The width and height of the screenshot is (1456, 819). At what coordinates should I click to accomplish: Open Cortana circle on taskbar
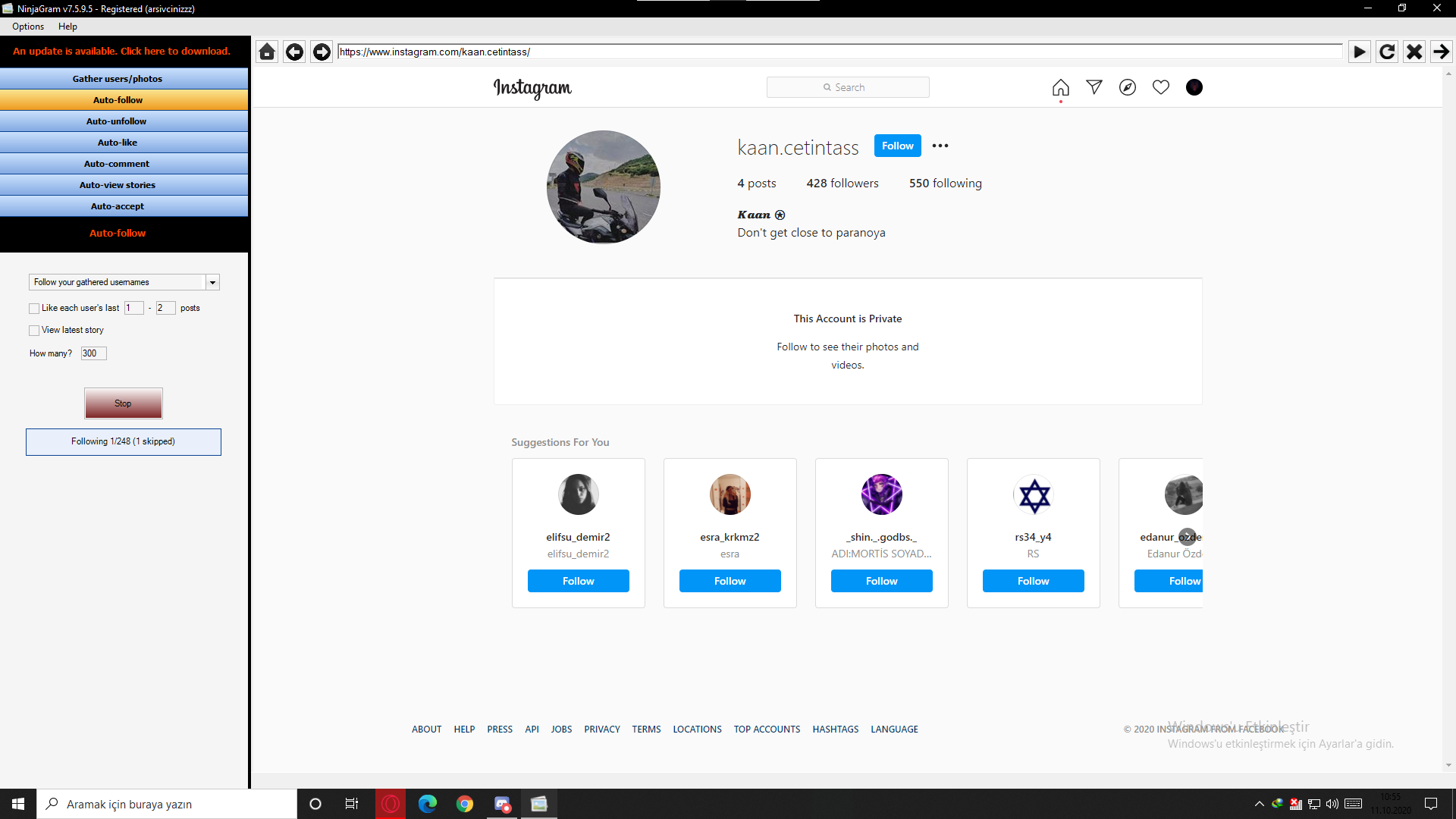(x=315, y=804)
